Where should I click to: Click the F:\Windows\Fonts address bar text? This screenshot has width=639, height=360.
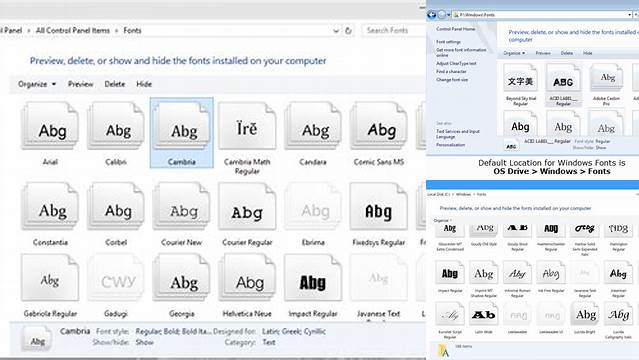[477, 15]
